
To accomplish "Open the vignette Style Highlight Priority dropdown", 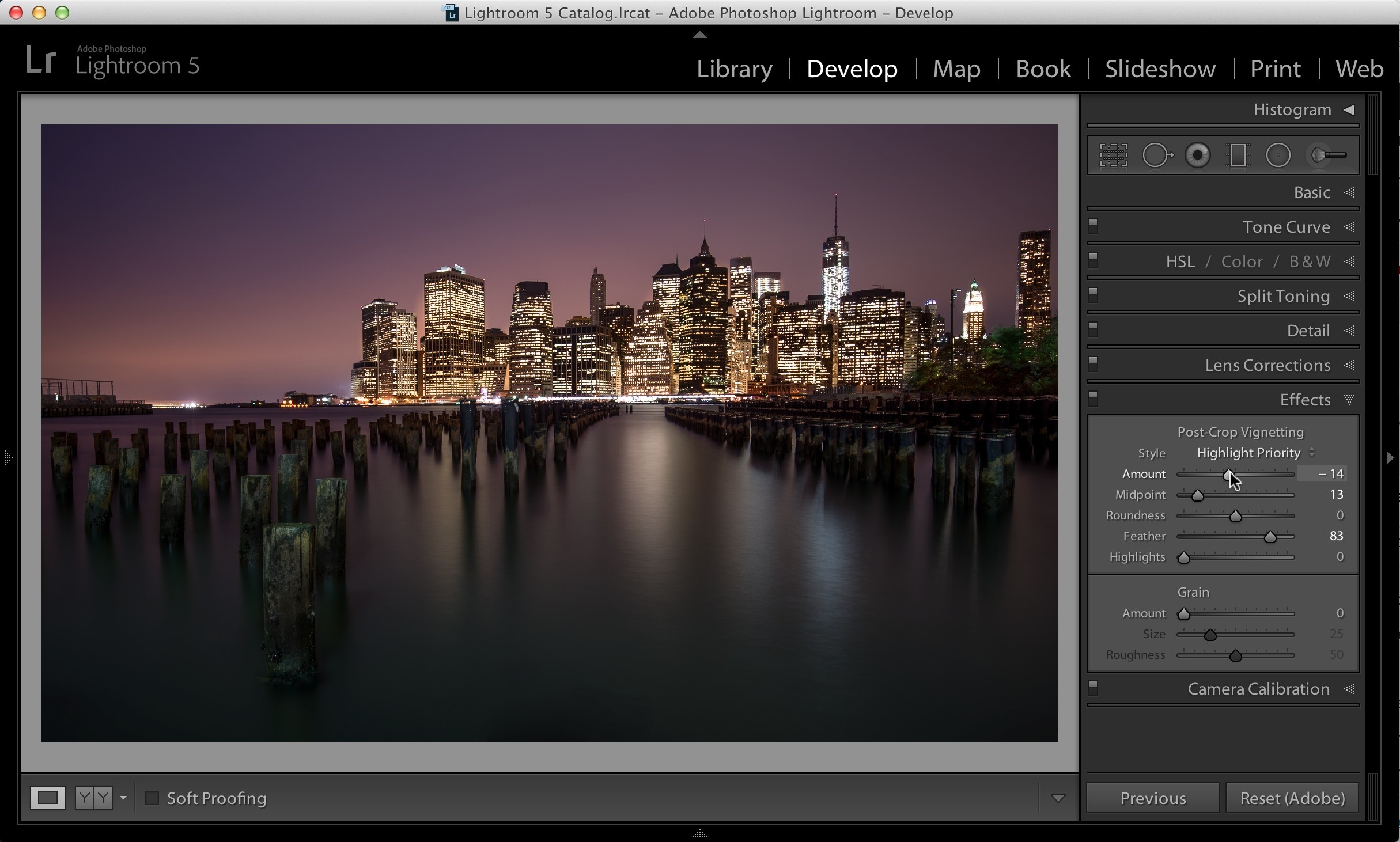I will (1255, 453).
